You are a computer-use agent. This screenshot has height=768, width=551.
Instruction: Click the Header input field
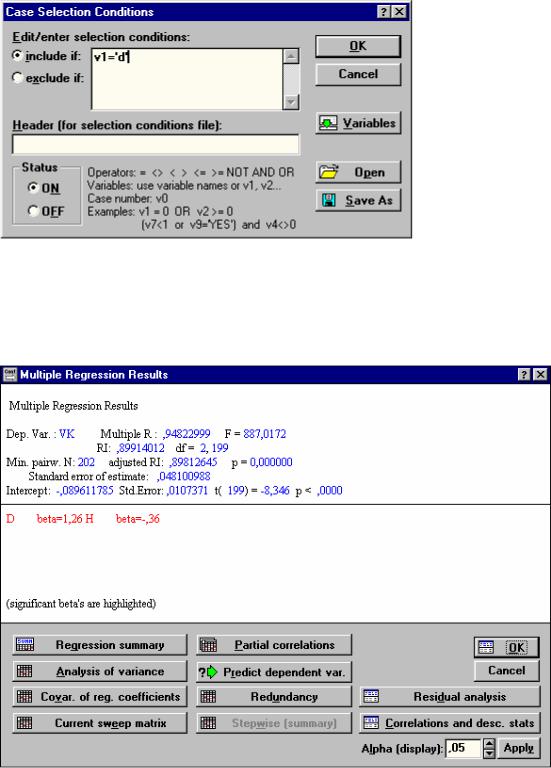pyautogui.click(x=155, y=144)
